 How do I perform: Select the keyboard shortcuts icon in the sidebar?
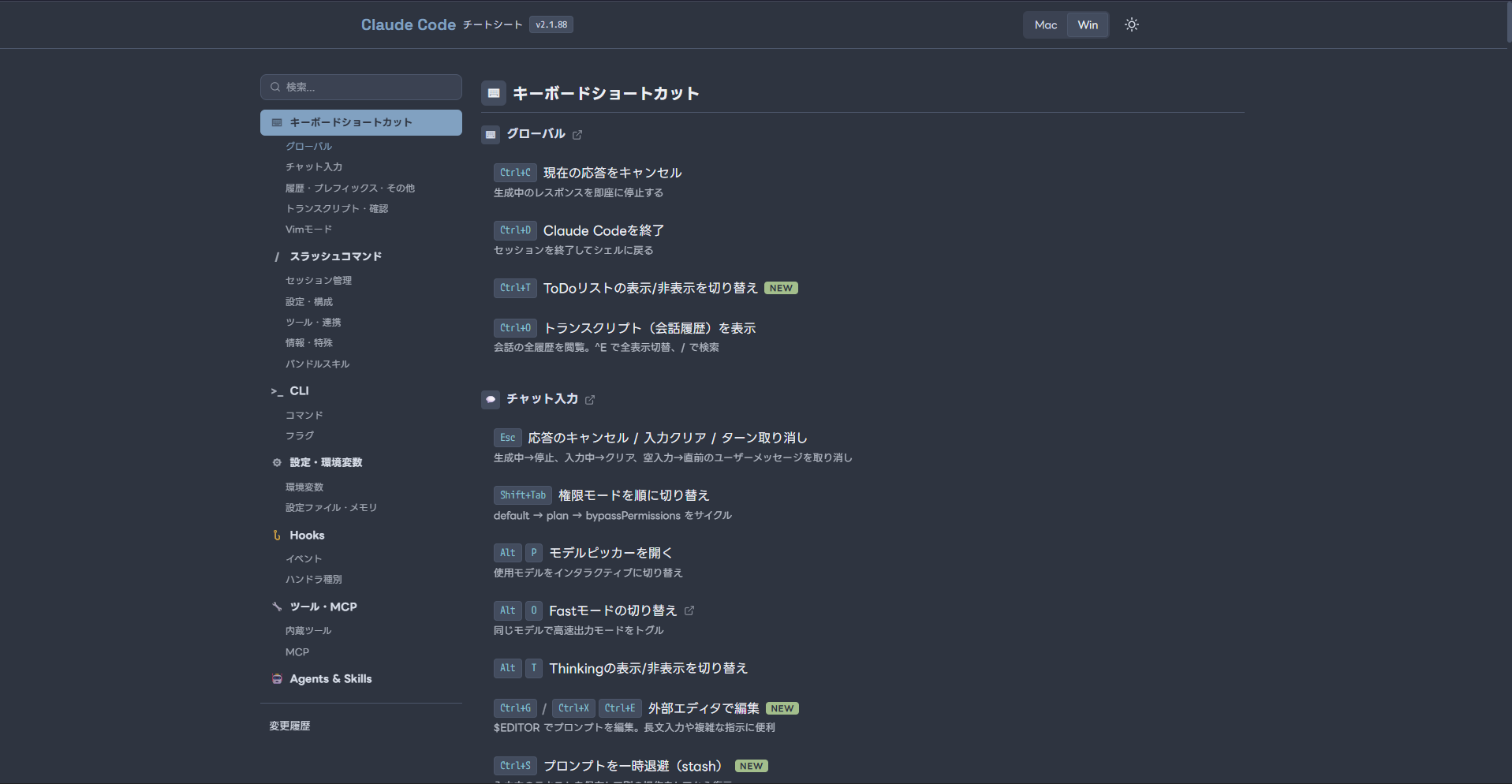(x=276, y=122)
